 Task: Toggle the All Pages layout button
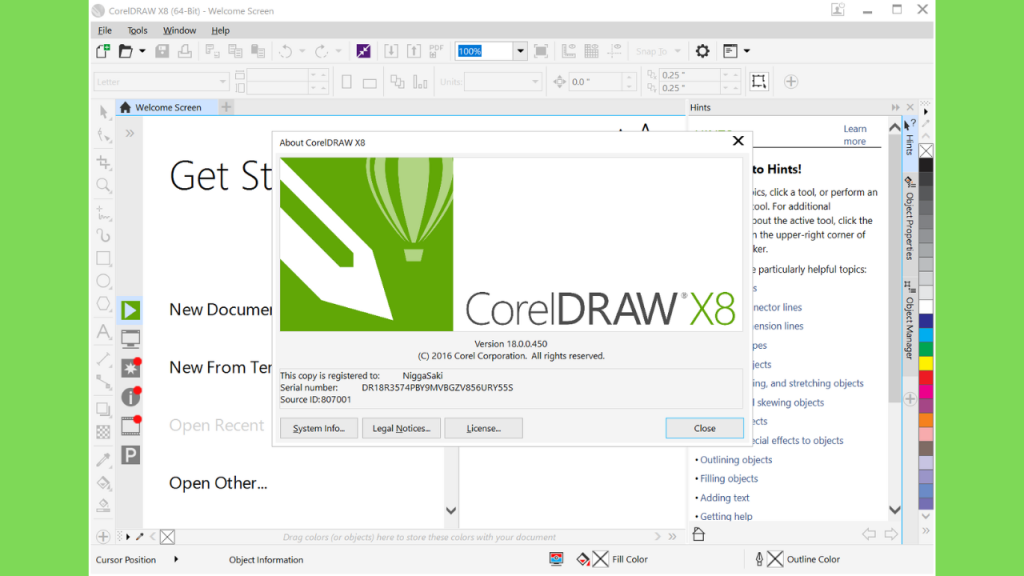coord(397,82)
